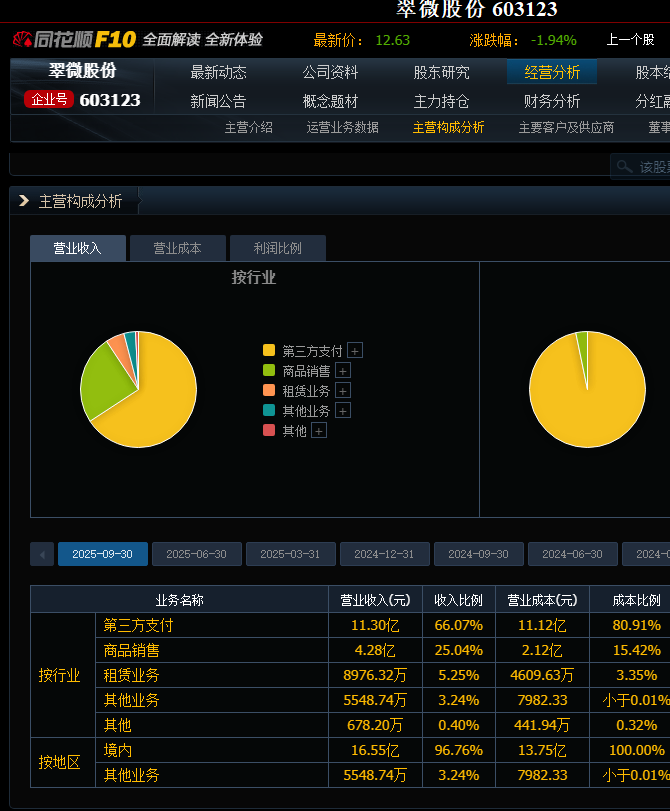This screenshot has width=670, height=811.
Task: Click the 境内 table row name
Action: (117, 750)
